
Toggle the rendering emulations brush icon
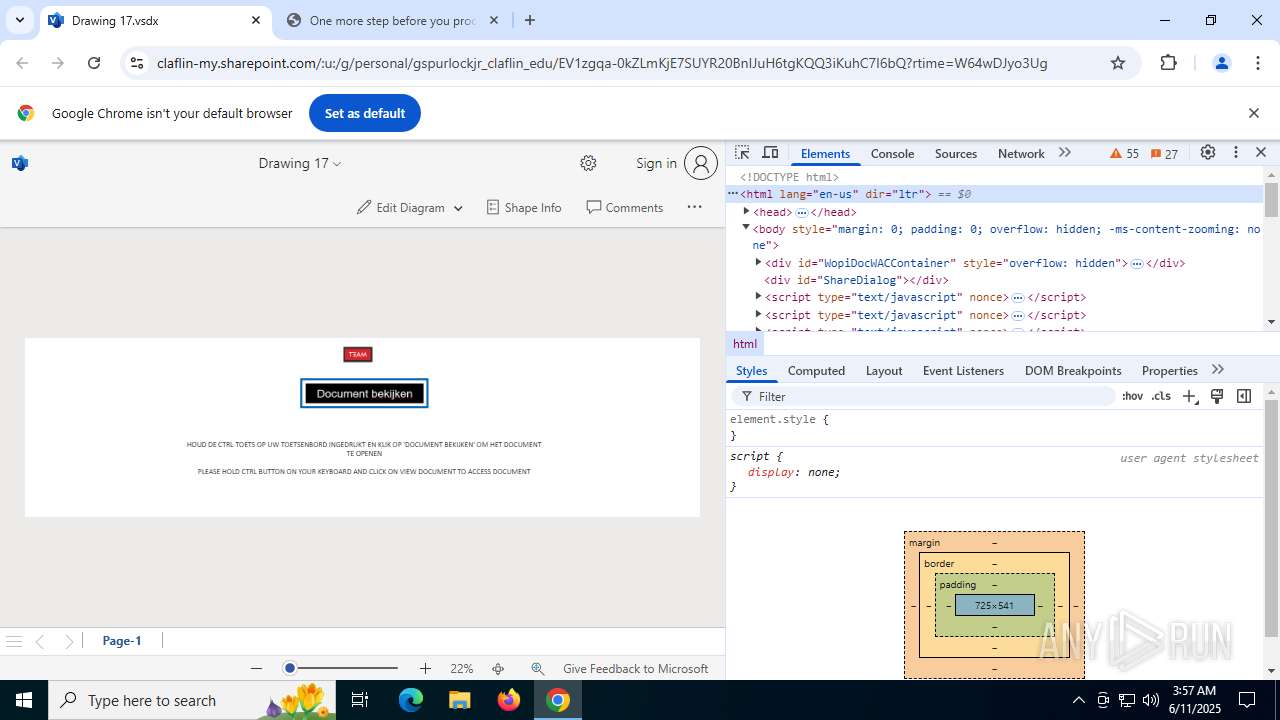tap(1217, 396)
